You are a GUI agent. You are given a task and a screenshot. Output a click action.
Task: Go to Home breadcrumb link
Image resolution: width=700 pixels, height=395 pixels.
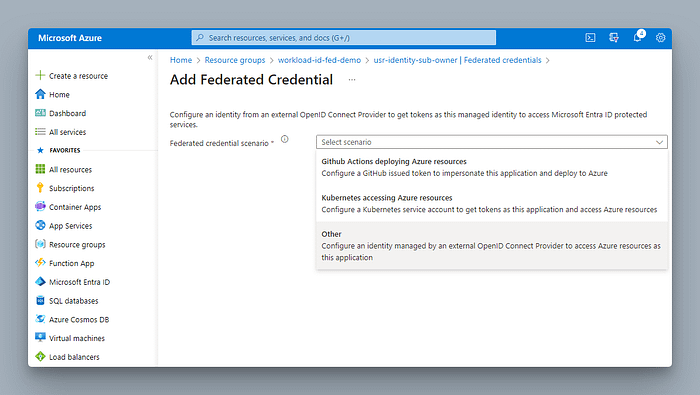click(181, 60)
